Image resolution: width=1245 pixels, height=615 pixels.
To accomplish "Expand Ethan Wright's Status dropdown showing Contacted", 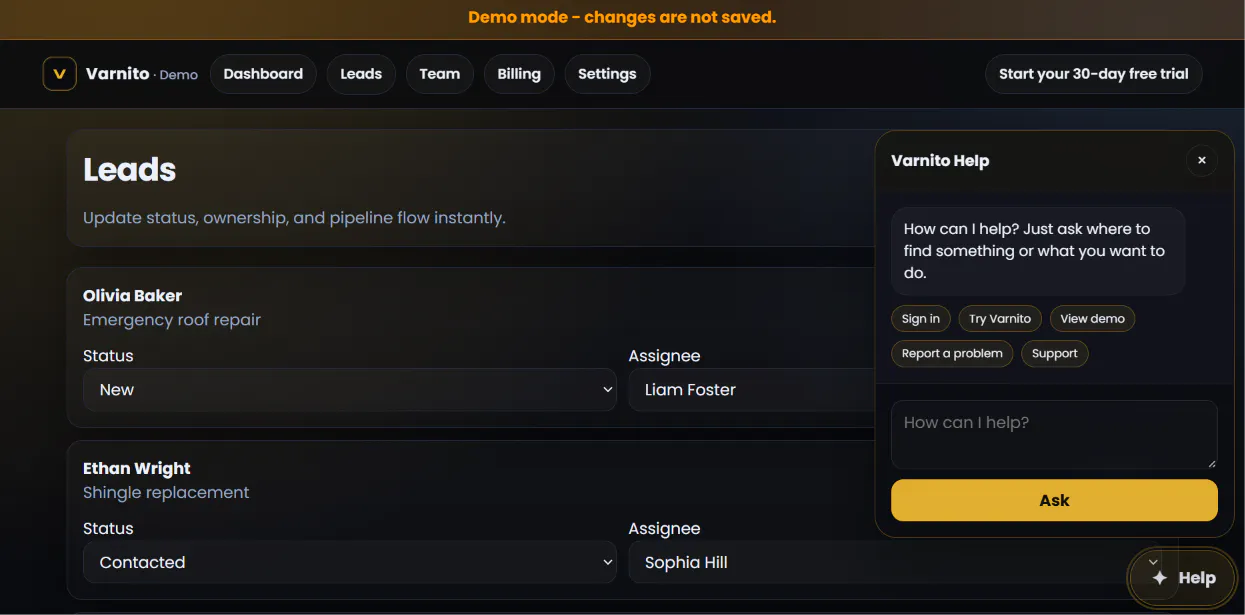I will point(350,563).
